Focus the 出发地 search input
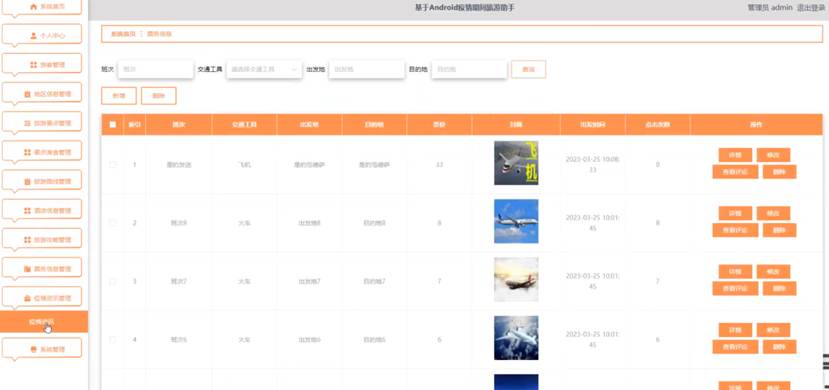 pyautogui.click(x=366, y=69)
